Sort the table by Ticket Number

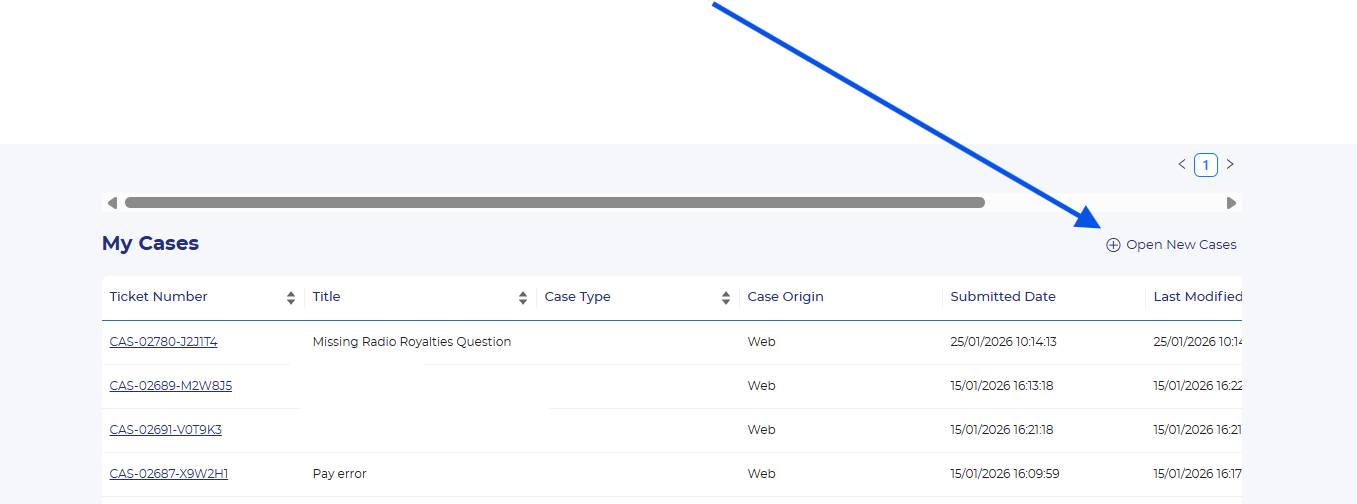(x=291, y=297)
